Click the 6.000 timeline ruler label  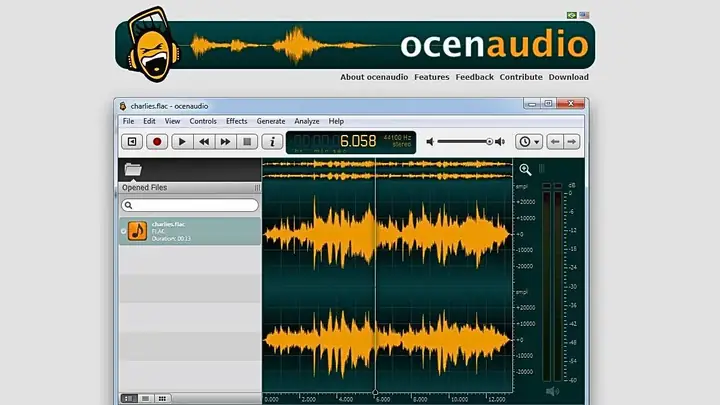tap(383, 399)
